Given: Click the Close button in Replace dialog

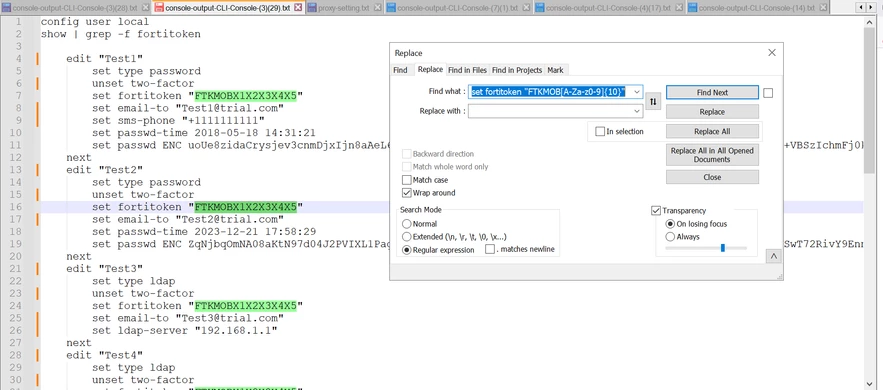Looking at the screenshot, I should tap(712, 177).
